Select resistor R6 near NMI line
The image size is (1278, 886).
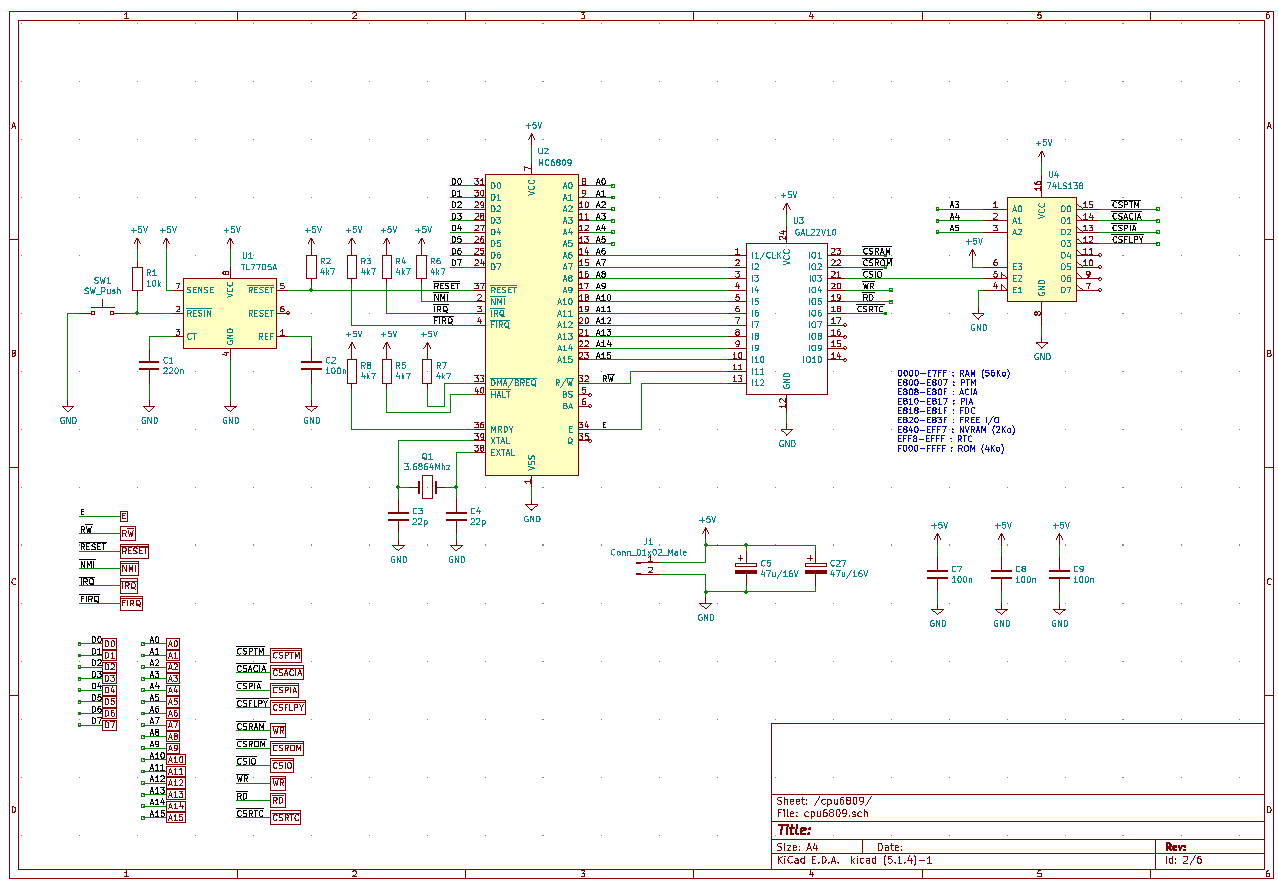coord(422,267)
